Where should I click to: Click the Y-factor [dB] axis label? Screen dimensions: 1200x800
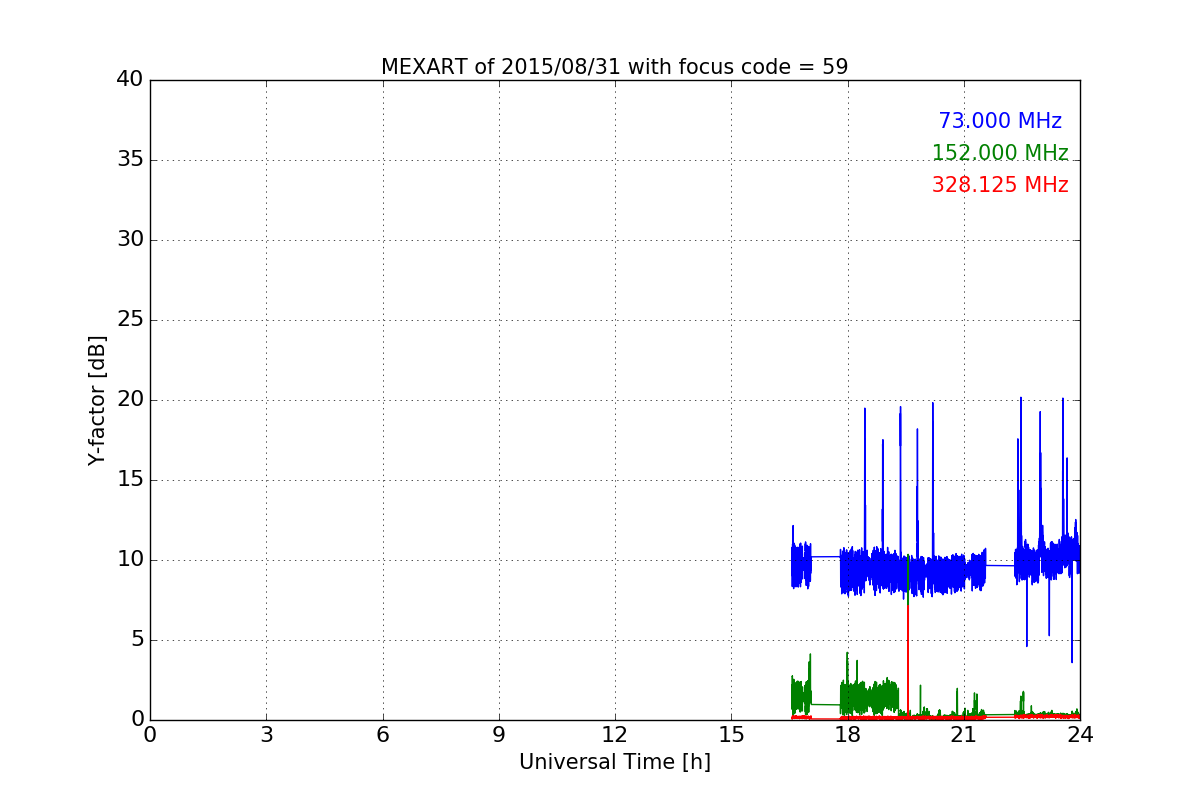pos(97,400)
